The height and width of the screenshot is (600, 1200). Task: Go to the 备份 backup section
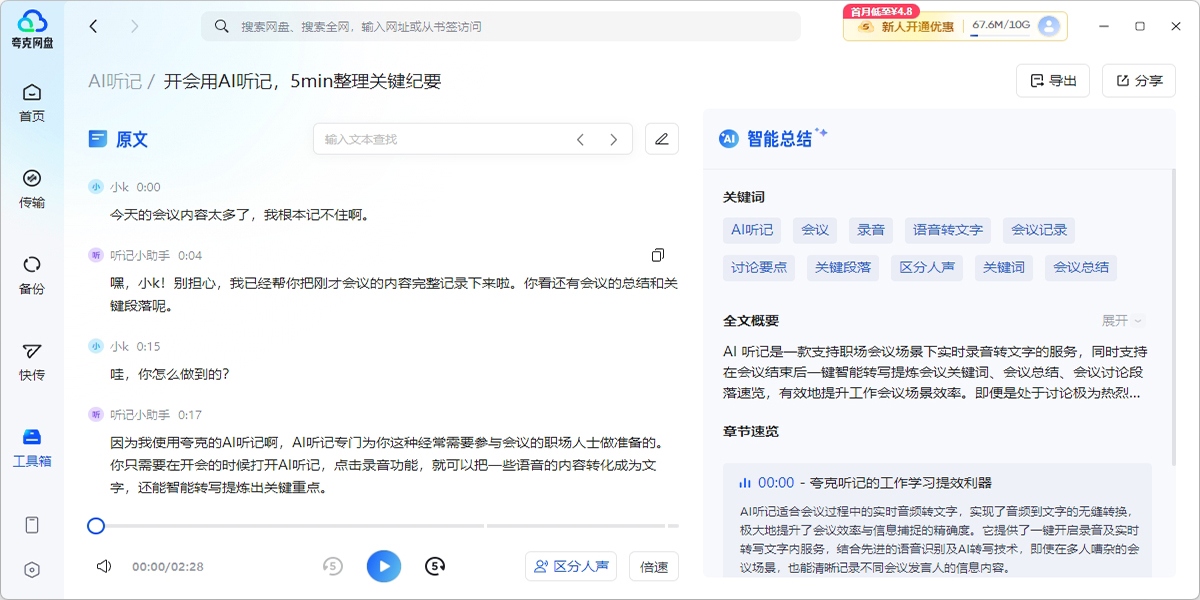(32, 275)
